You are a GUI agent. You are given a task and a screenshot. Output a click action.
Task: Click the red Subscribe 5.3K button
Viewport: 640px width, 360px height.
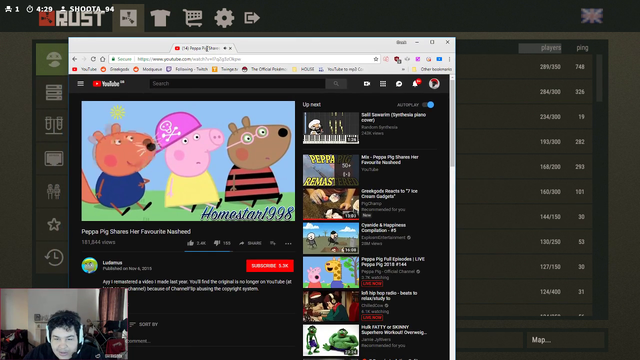pos(270,266)
